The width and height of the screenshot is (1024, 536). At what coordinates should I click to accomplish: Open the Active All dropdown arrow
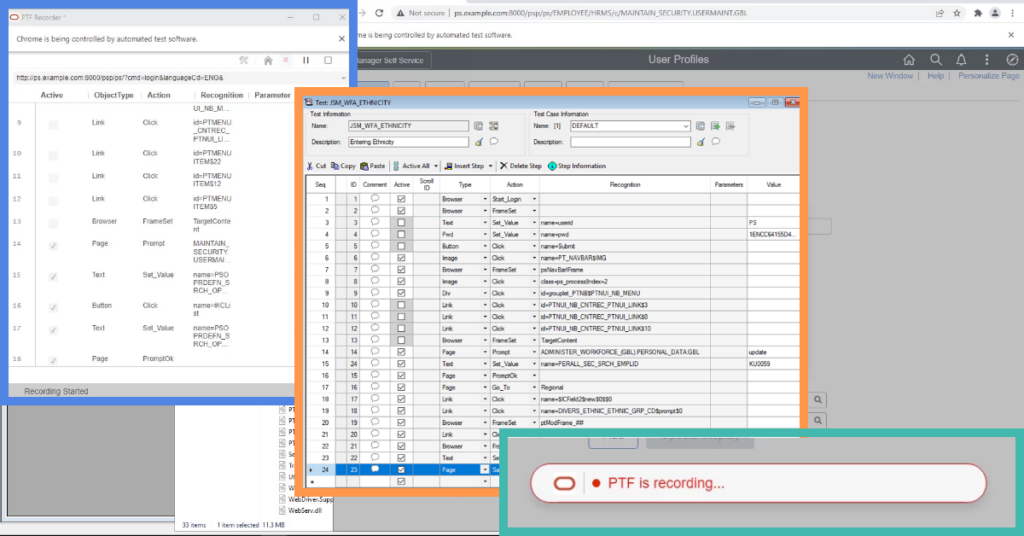436,166
